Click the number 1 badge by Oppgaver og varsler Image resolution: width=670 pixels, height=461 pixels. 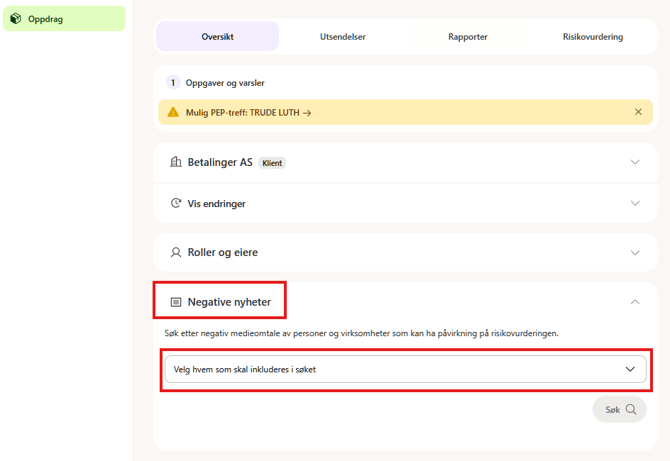(173, 82)
